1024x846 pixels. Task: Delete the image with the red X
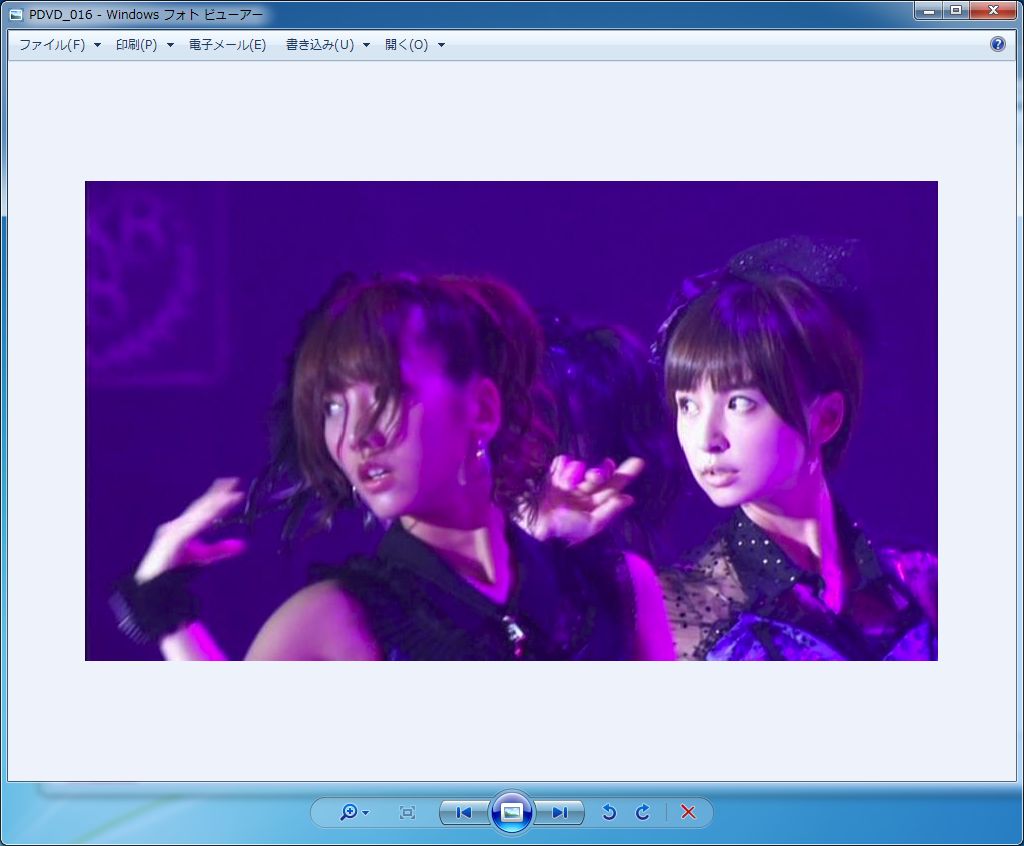click(688, 812)
